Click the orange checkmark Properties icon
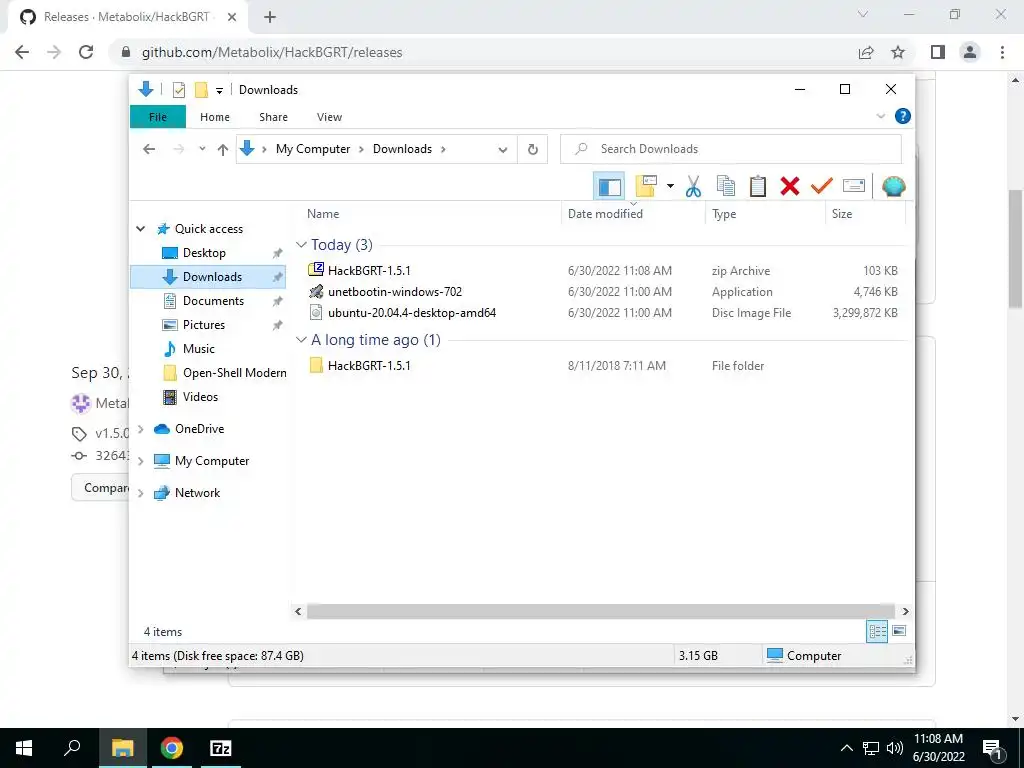This screenshot has width=1024, height=768. [822, 187]
